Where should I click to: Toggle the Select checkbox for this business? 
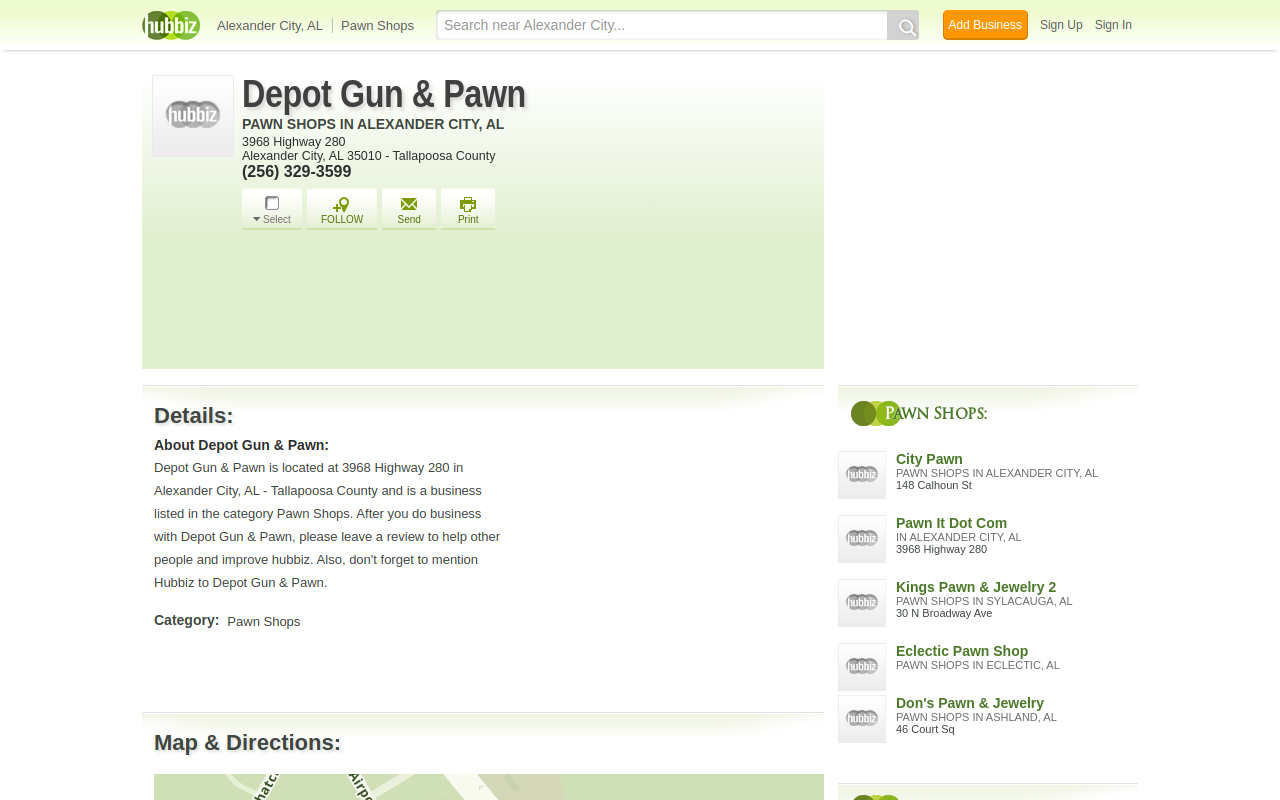click(x=272, y=203)
